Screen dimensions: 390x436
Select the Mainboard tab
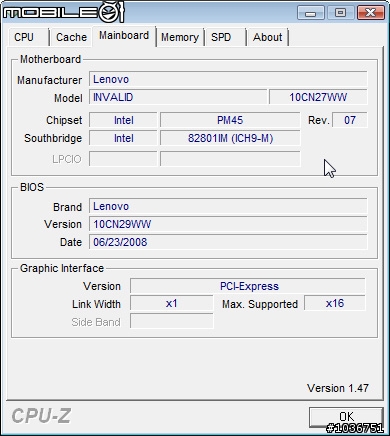(x=124, y=36)
